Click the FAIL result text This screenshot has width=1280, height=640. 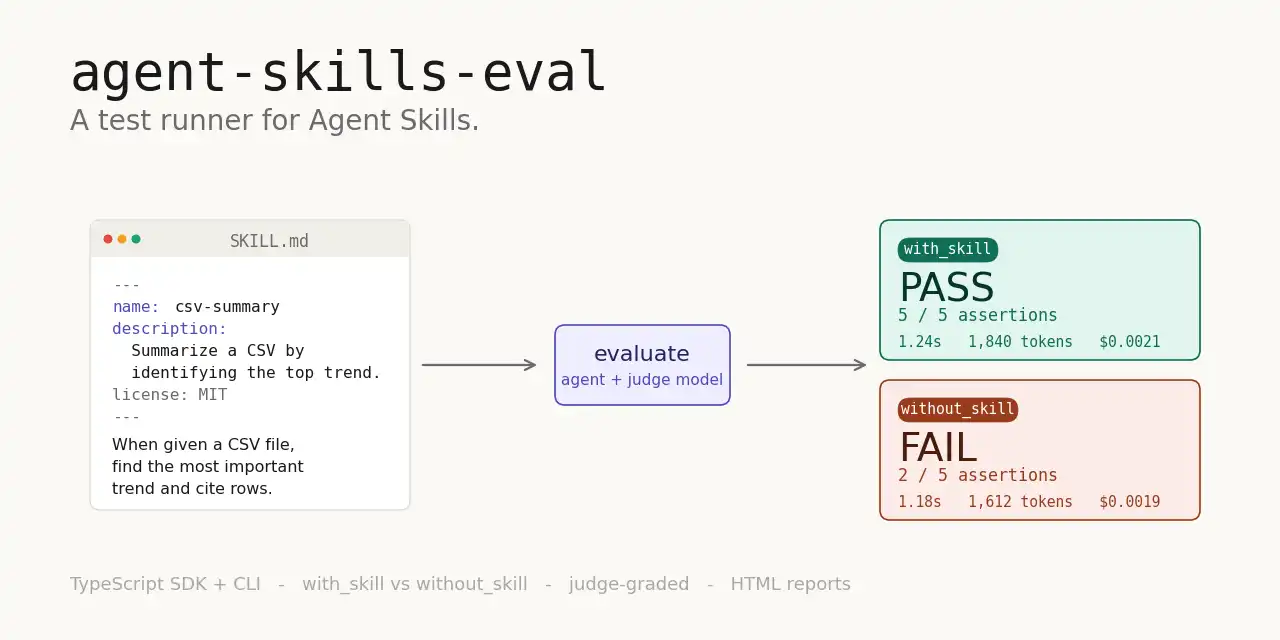[x=938, y=448]
